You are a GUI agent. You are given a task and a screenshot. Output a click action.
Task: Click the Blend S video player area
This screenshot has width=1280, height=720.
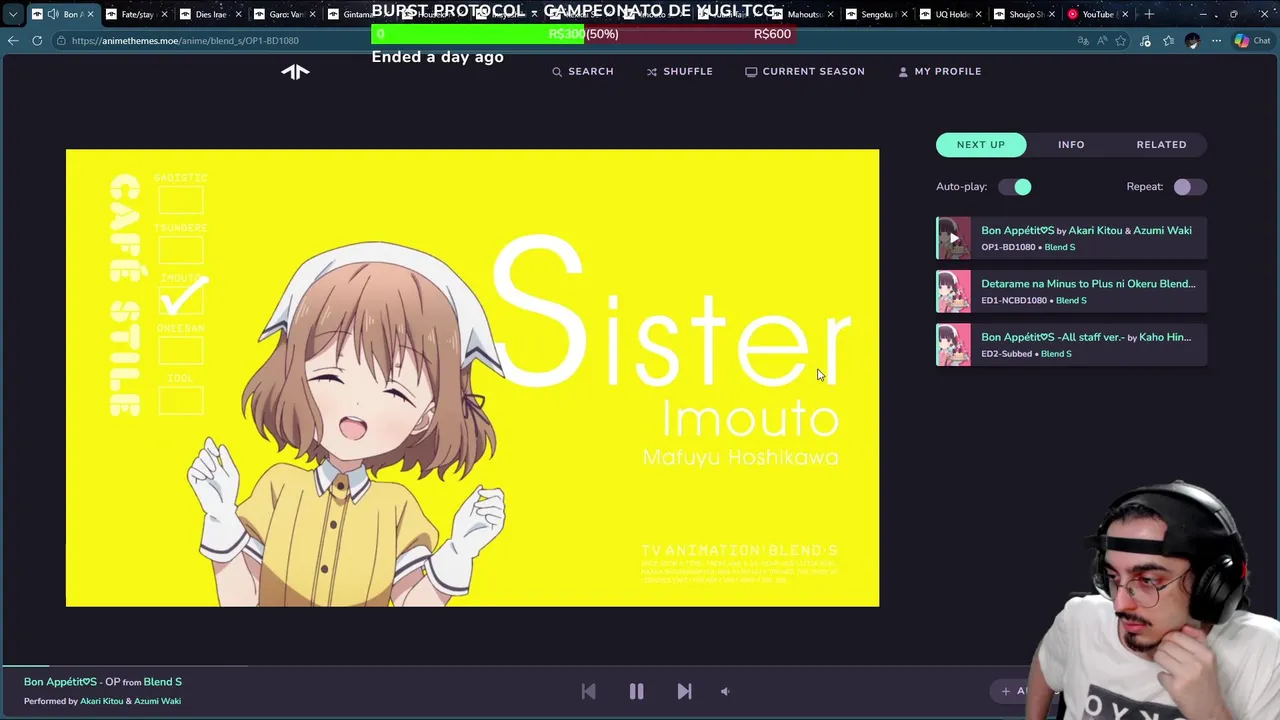coord(472,378)
